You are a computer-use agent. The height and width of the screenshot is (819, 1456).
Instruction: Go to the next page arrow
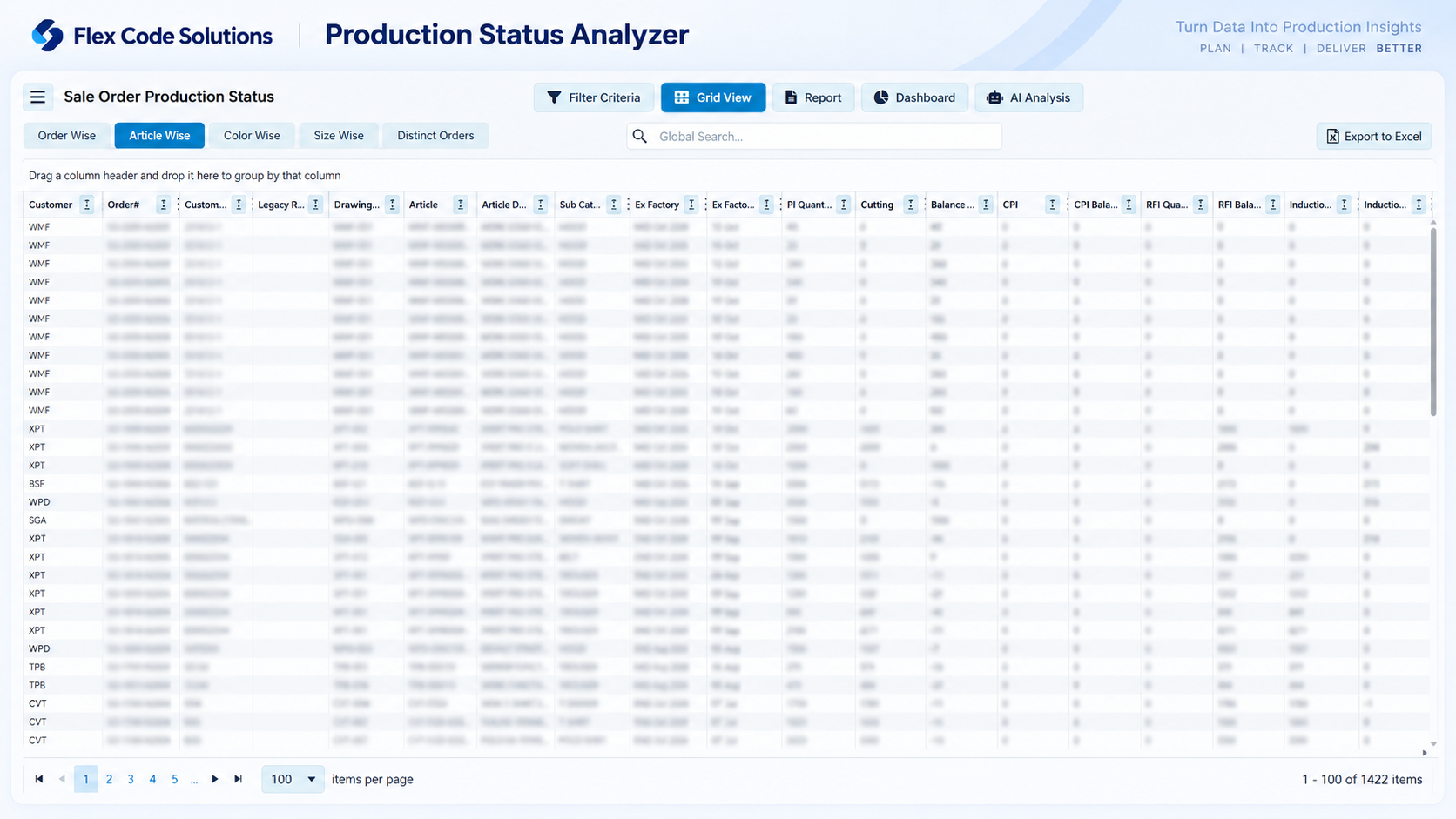(x=215, y=779)
